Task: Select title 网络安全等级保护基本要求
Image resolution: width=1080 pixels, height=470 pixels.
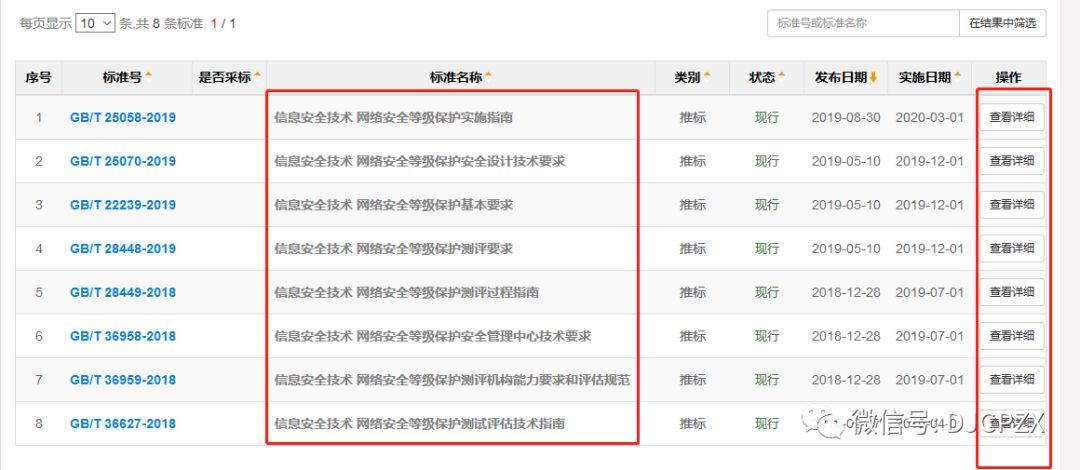Action: pyautogui.click(x=435, y=205)
